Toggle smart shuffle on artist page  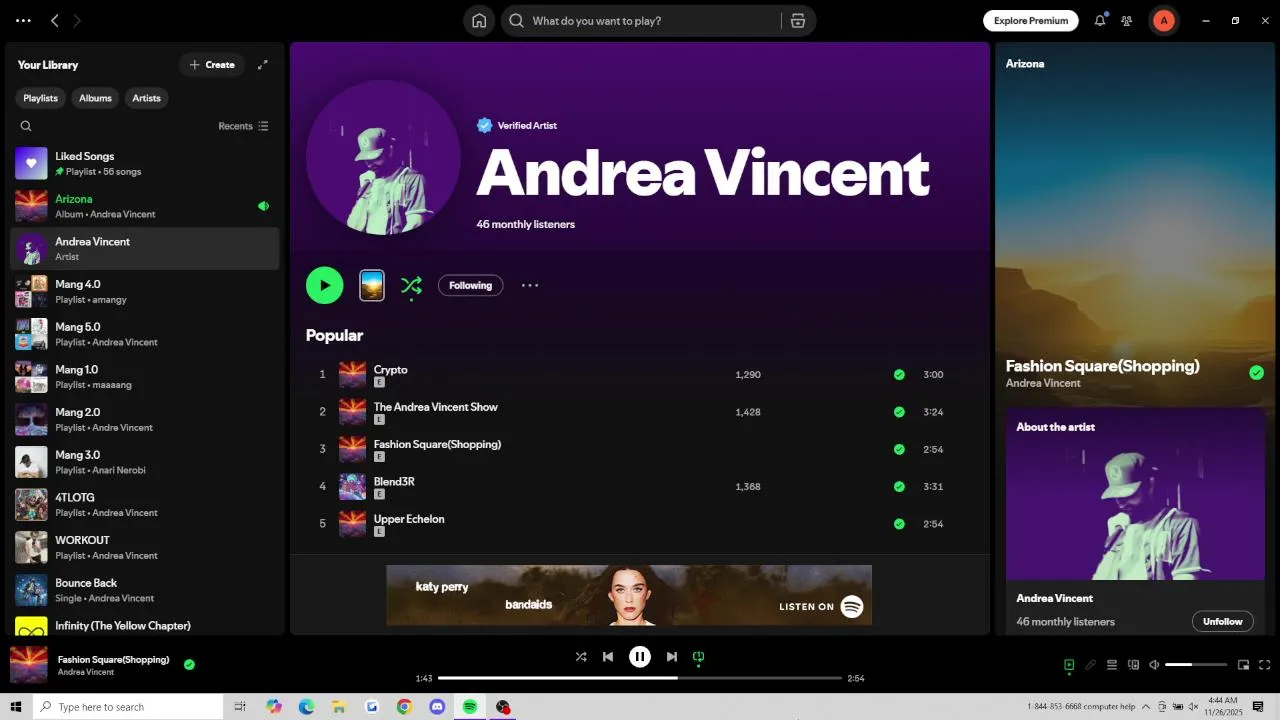coord(411,286)
